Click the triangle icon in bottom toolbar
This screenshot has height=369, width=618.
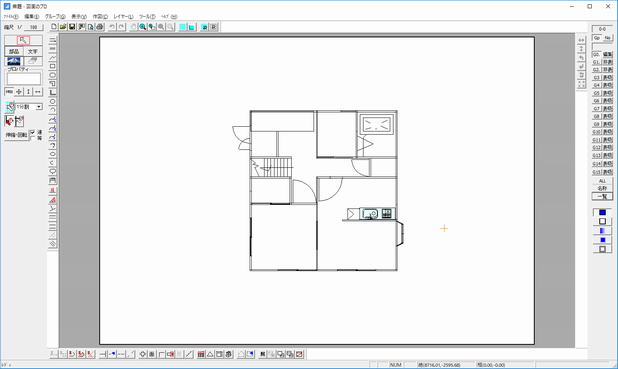(210, 354)
